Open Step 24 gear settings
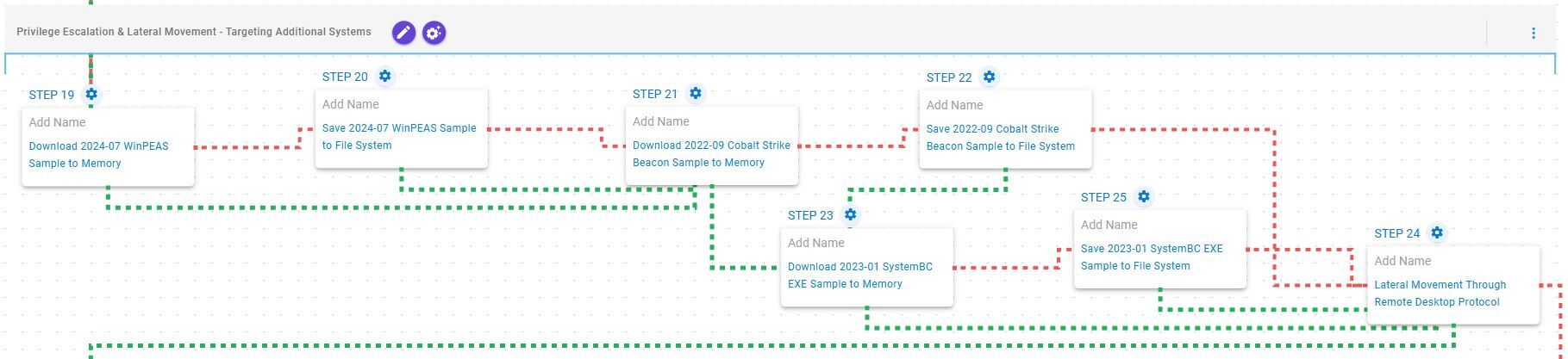This screenshot has height=359, width=1568. pyautogui.click(x=1437, y=232)
